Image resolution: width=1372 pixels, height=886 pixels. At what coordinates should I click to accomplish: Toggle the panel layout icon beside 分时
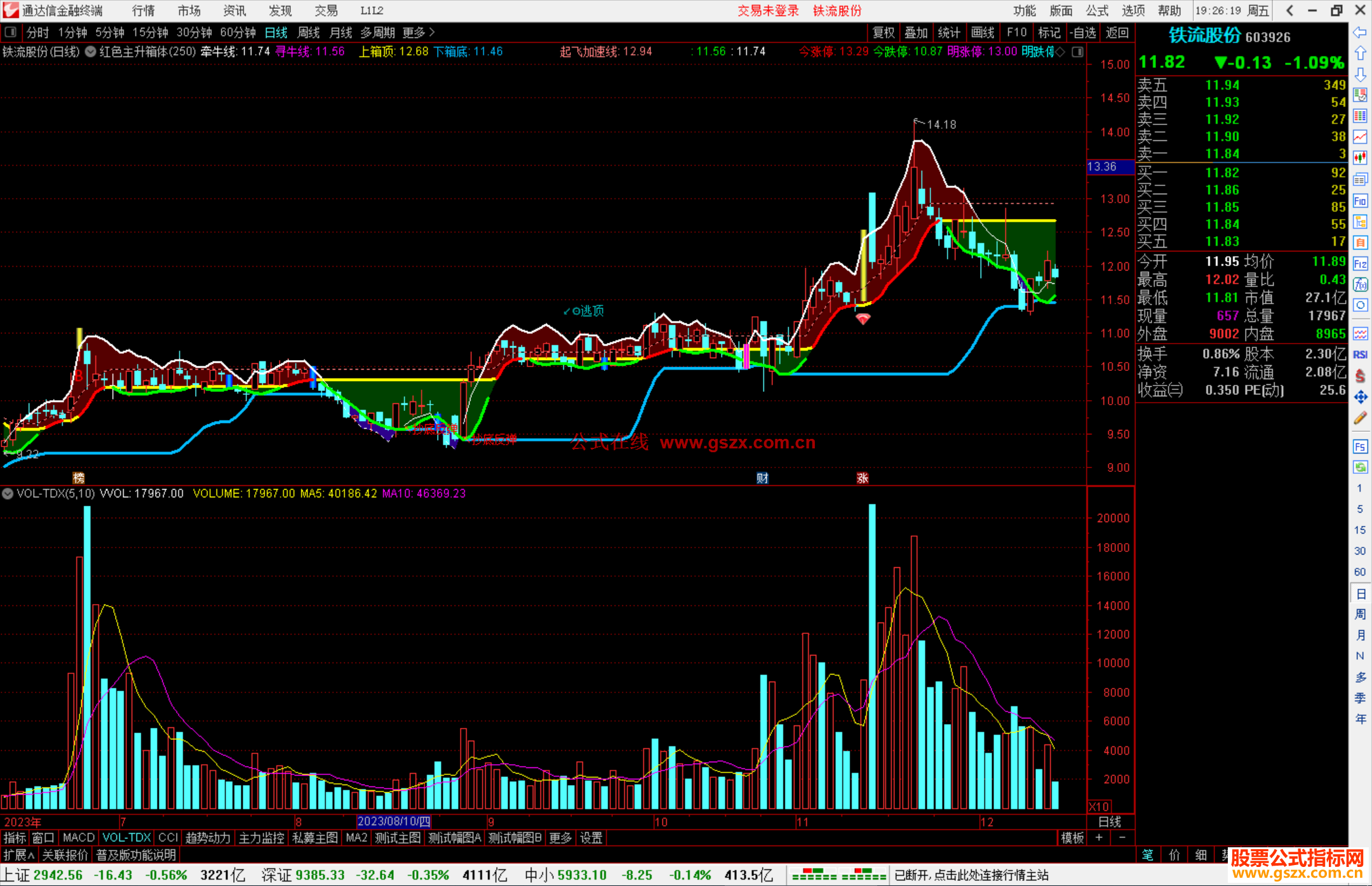(10, 32)
